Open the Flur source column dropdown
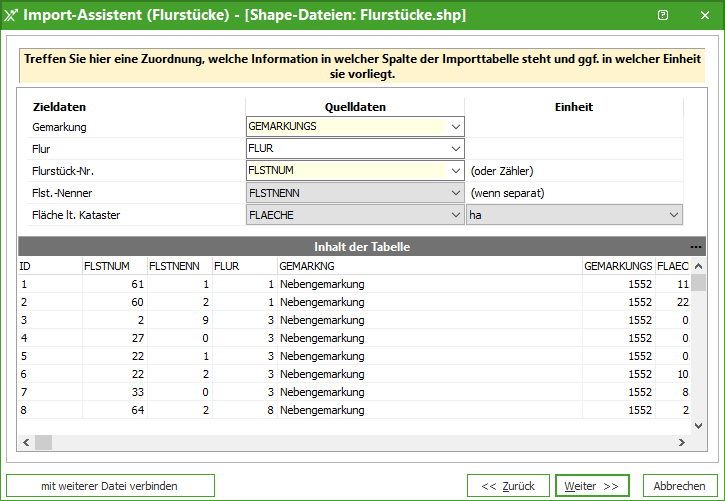Viewport: 725px width, 501px height. coord(456,149)
